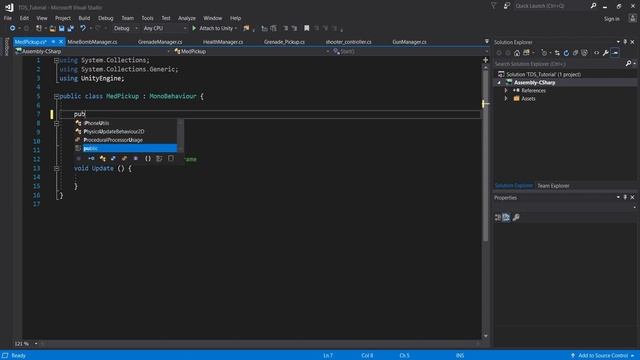640x360 pixels.
Task: Click the Property Pages wrench in Properties panel
Action: click(516, 217)
